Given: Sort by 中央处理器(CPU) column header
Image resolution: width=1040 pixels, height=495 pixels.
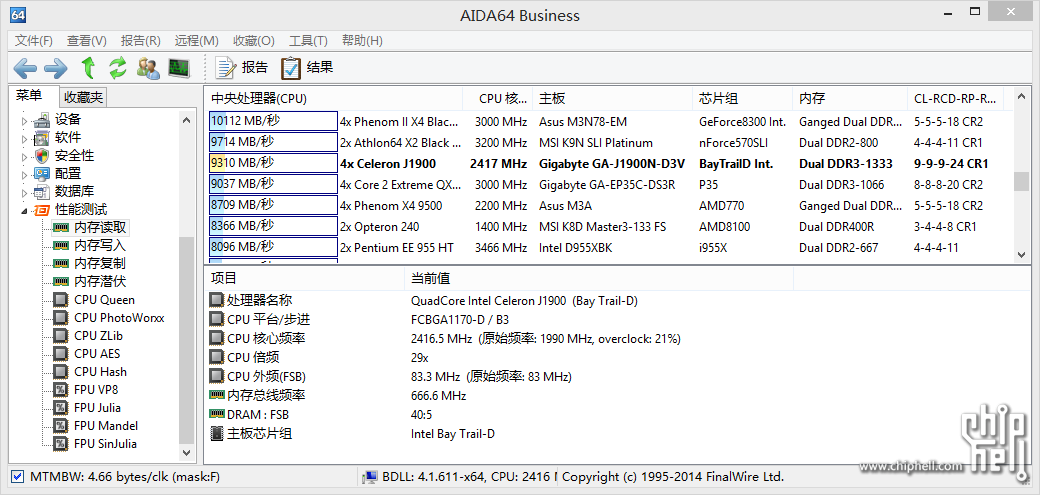Looking at the screenshot, I should click(x=334, y=99).
